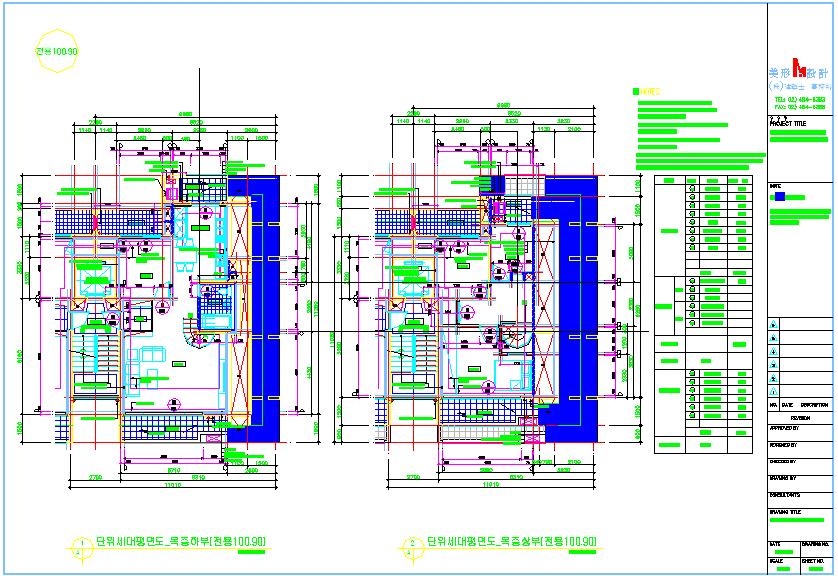Click the DRAWING TITLE label

pos(786,511)
